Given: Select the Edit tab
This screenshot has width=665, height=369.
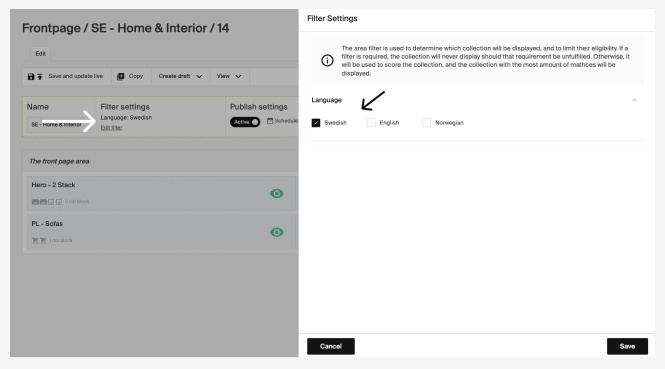Looking at the screenshot, I should [x=41, y=54].
